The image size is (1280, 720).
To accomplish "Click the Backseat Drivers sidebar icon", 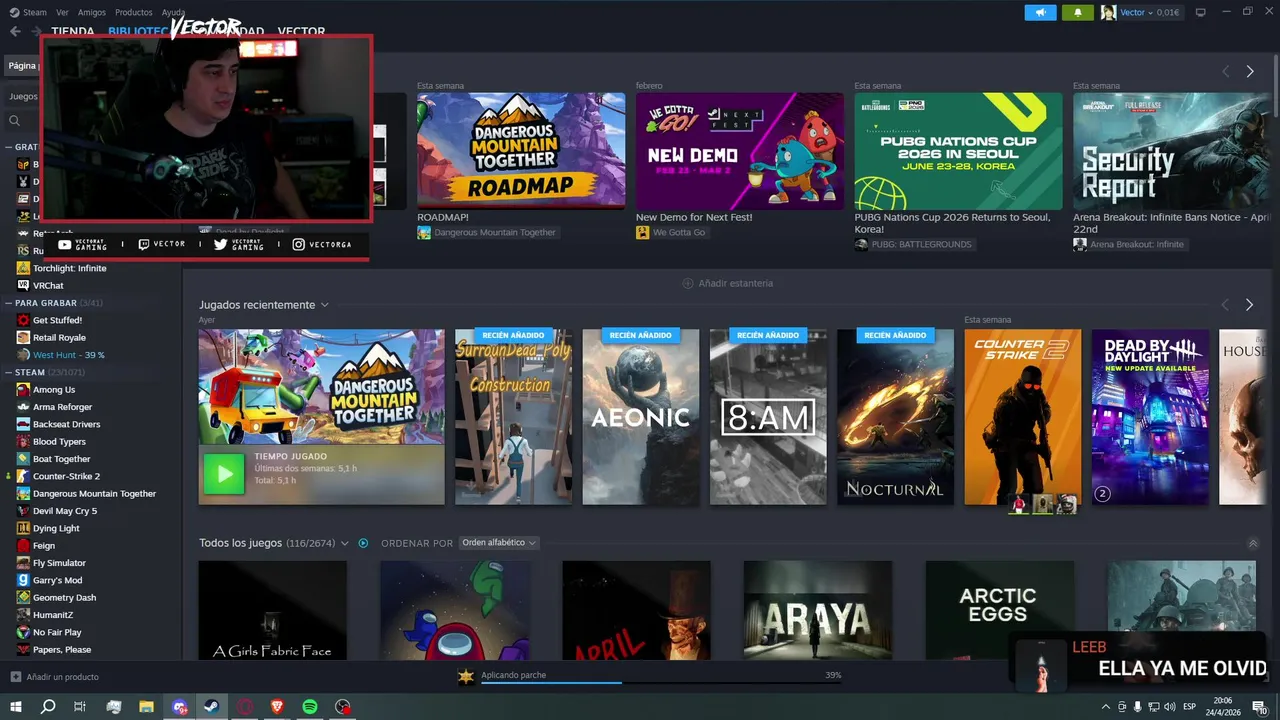I will pyautogui.click(x=23, y=424).
